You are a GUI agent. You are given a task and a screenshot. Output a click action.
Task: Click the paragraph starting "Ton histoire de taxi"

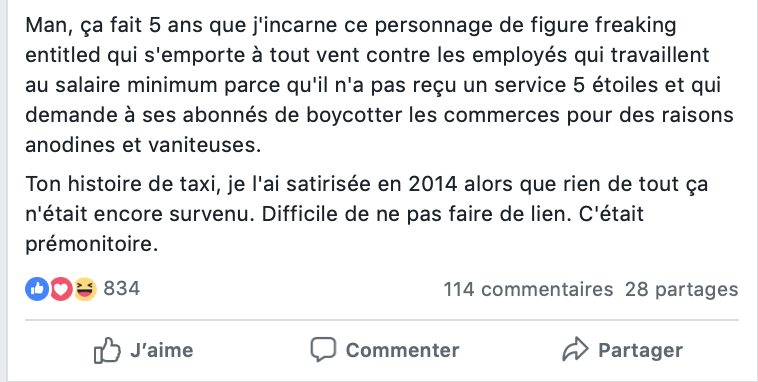click(366, 214)
